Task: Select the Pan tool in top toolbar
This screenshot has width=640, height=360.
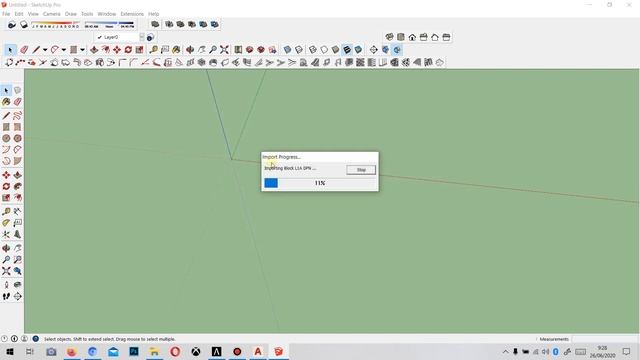Action: coord(202,50)
